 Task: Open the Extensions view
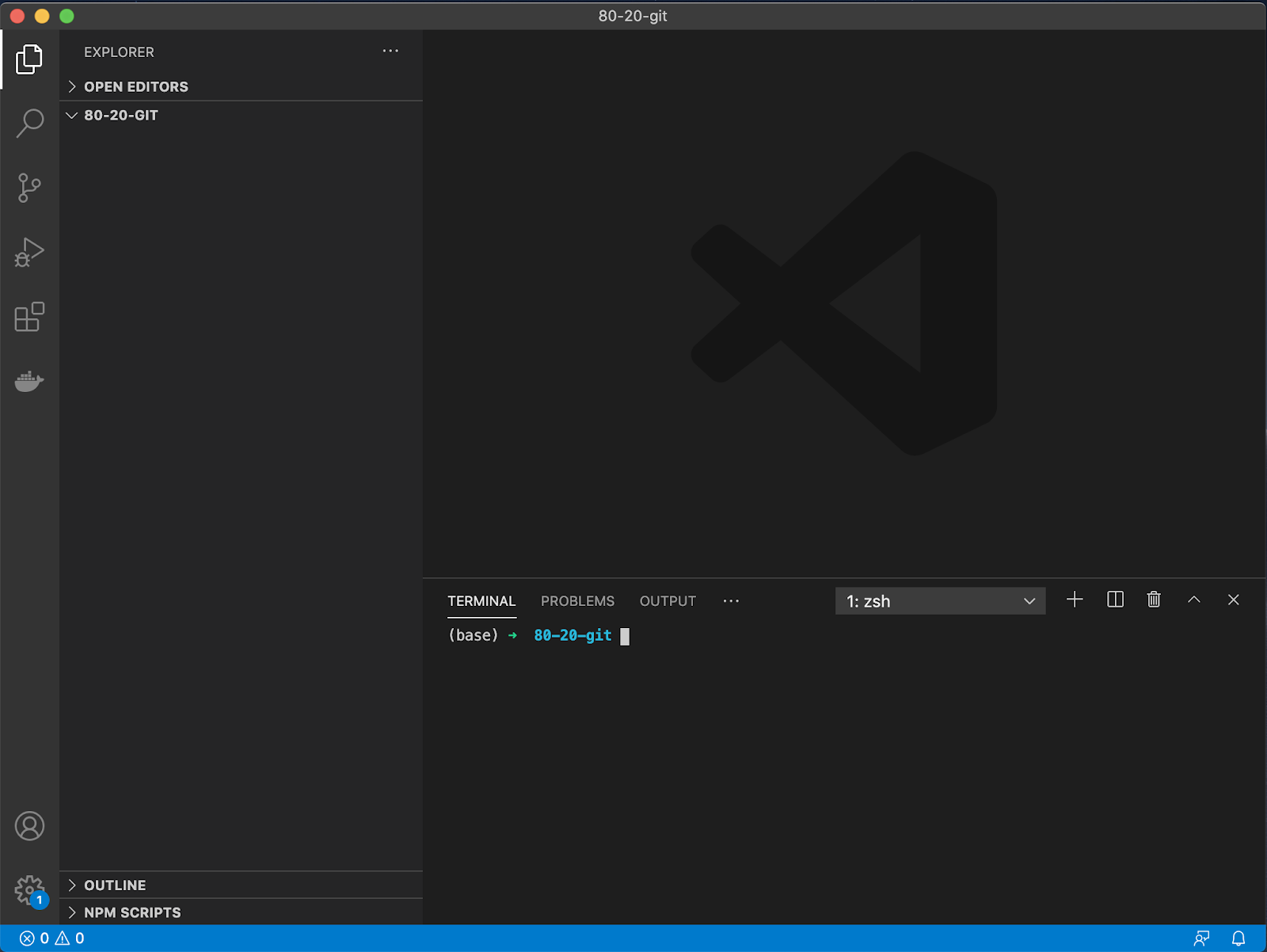click(29, 317)
